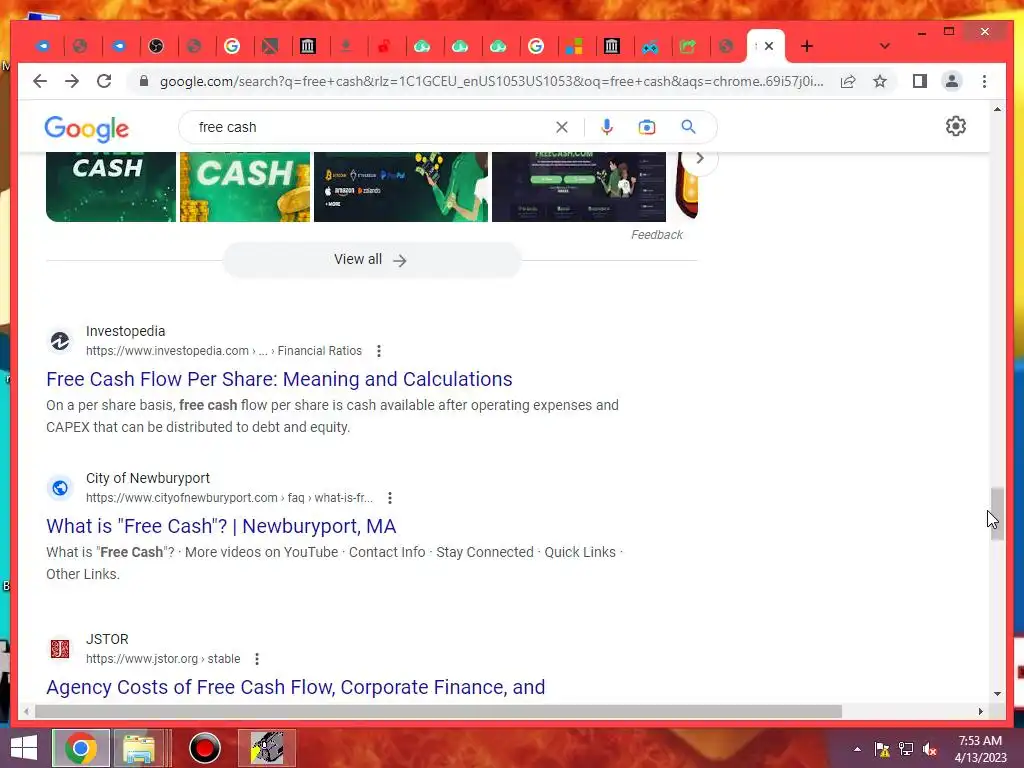
Task: Open Agency Costs of Free Cash Flow link
Action: 295,687
